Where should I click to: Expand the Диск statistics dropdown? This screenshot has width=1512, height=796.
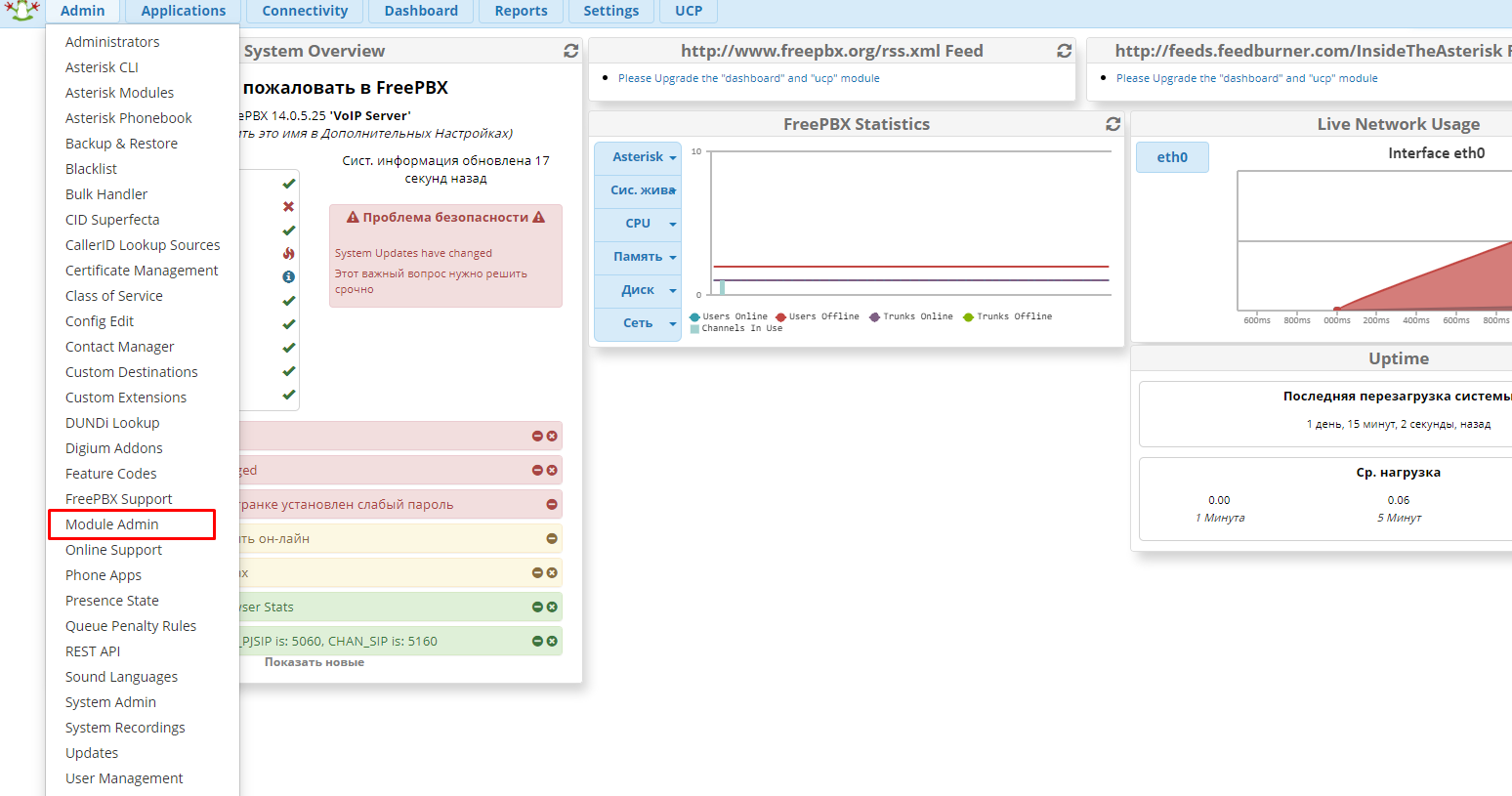click(x=638, y=290)
